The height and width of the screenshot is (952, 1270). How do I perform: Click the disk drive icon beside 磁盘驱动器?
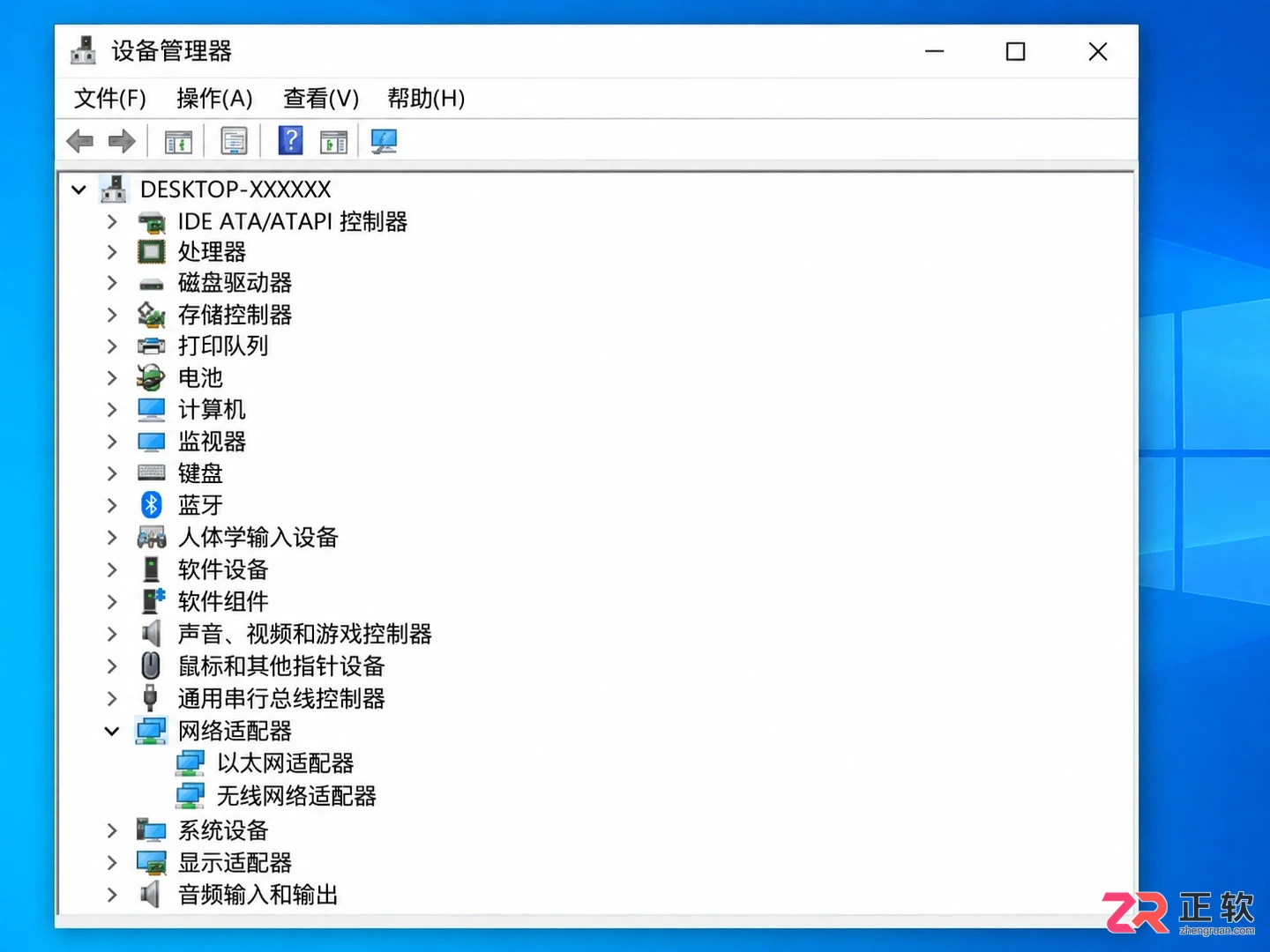(152, 284)
